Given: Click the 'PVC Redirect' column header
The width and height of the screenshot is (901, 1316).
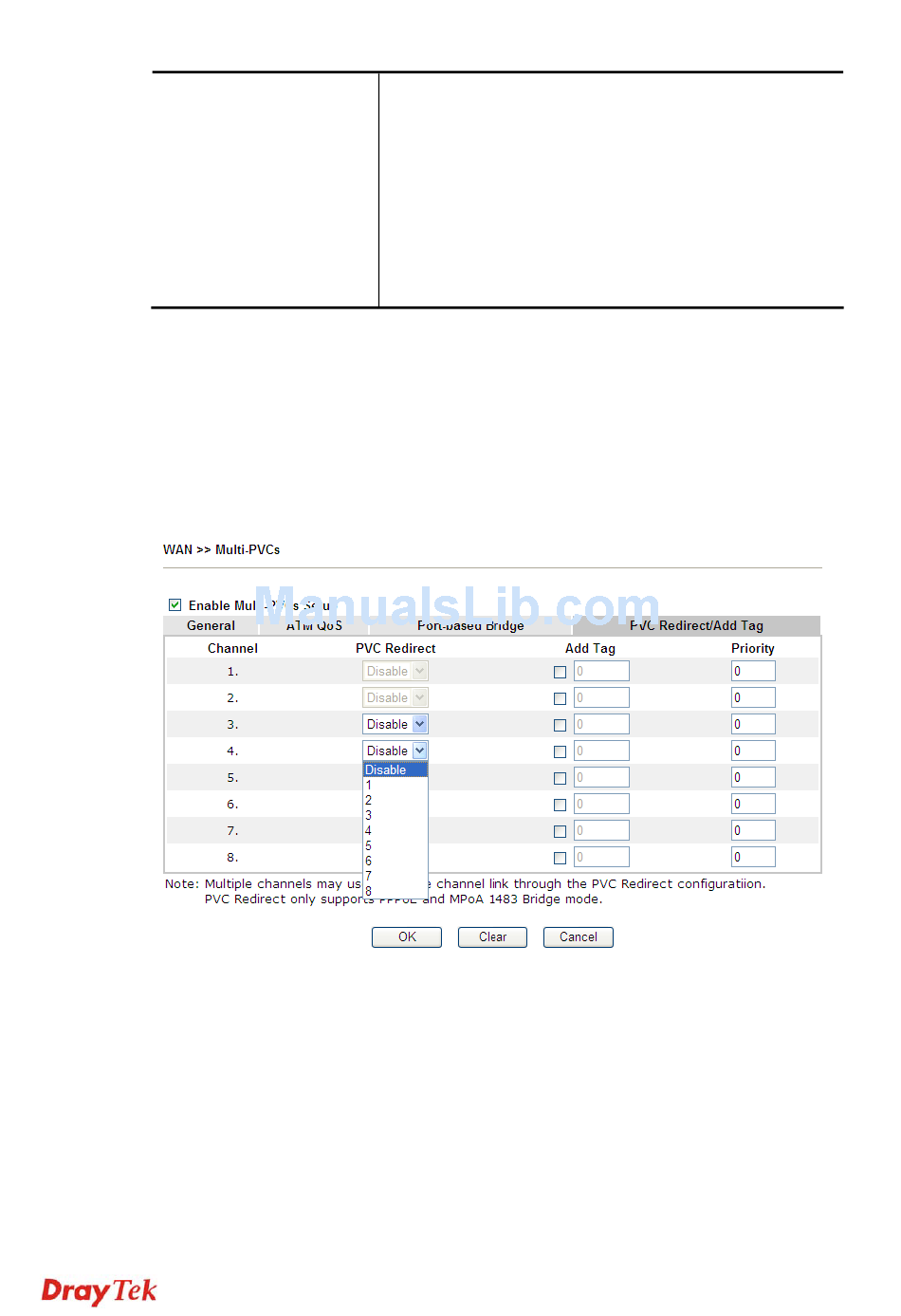Looking at the screenshot, I should pos(395,648).
